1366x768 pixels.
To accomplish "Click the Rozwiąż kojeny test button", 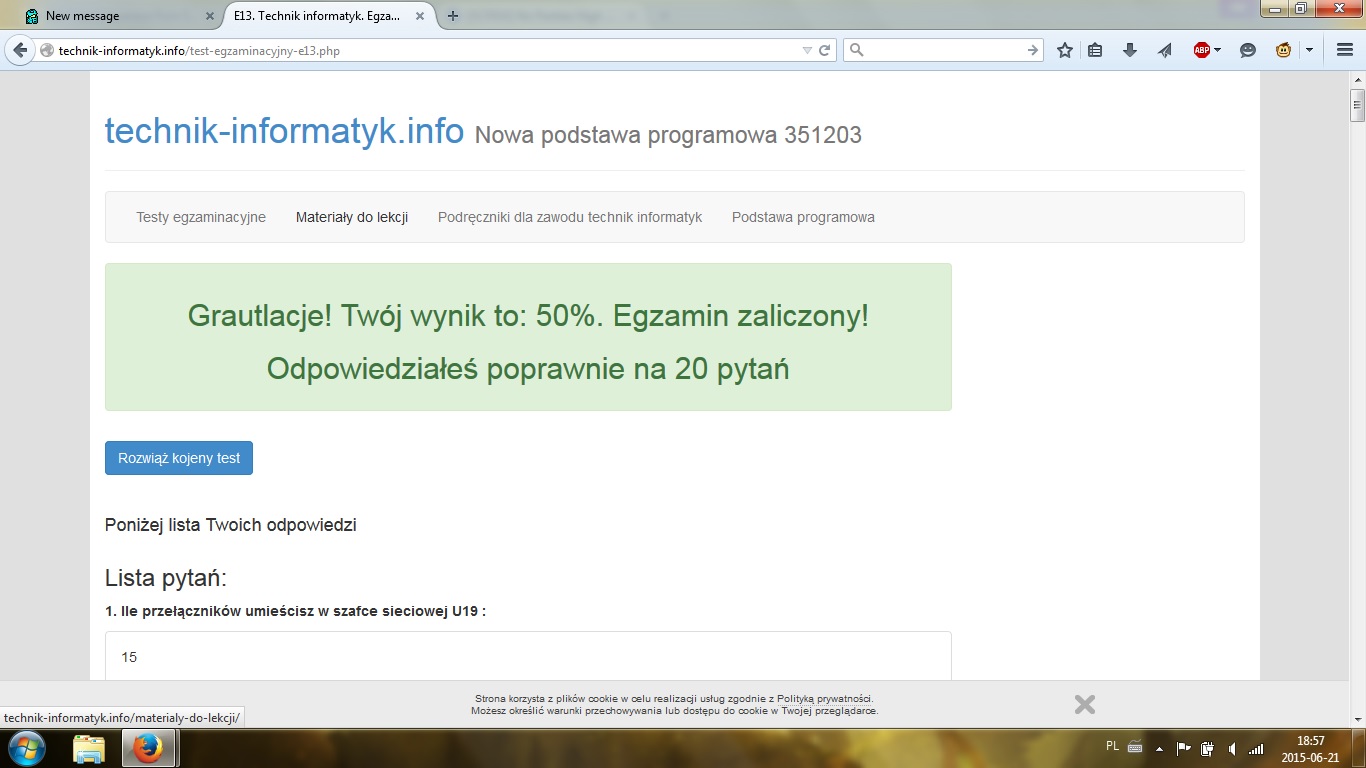I will click(x=179, y=458).
